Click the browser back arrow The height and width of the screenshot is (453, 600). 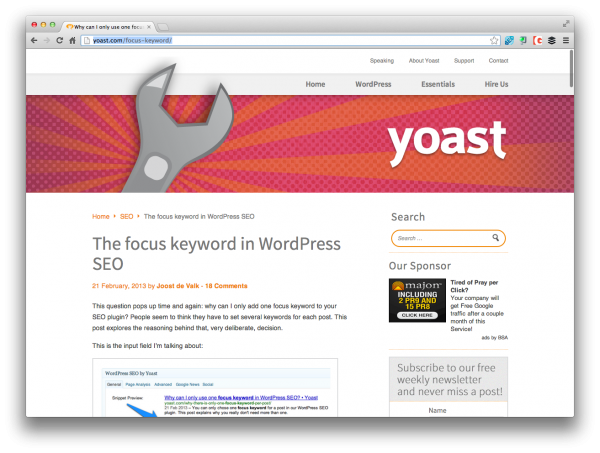click(x=34, y=40)
